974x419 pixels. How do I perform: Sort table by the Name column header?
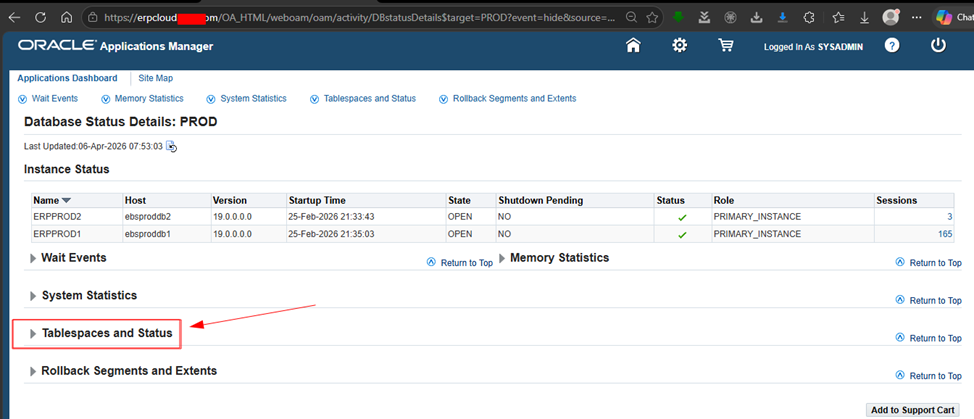click(x=46, y=200)
